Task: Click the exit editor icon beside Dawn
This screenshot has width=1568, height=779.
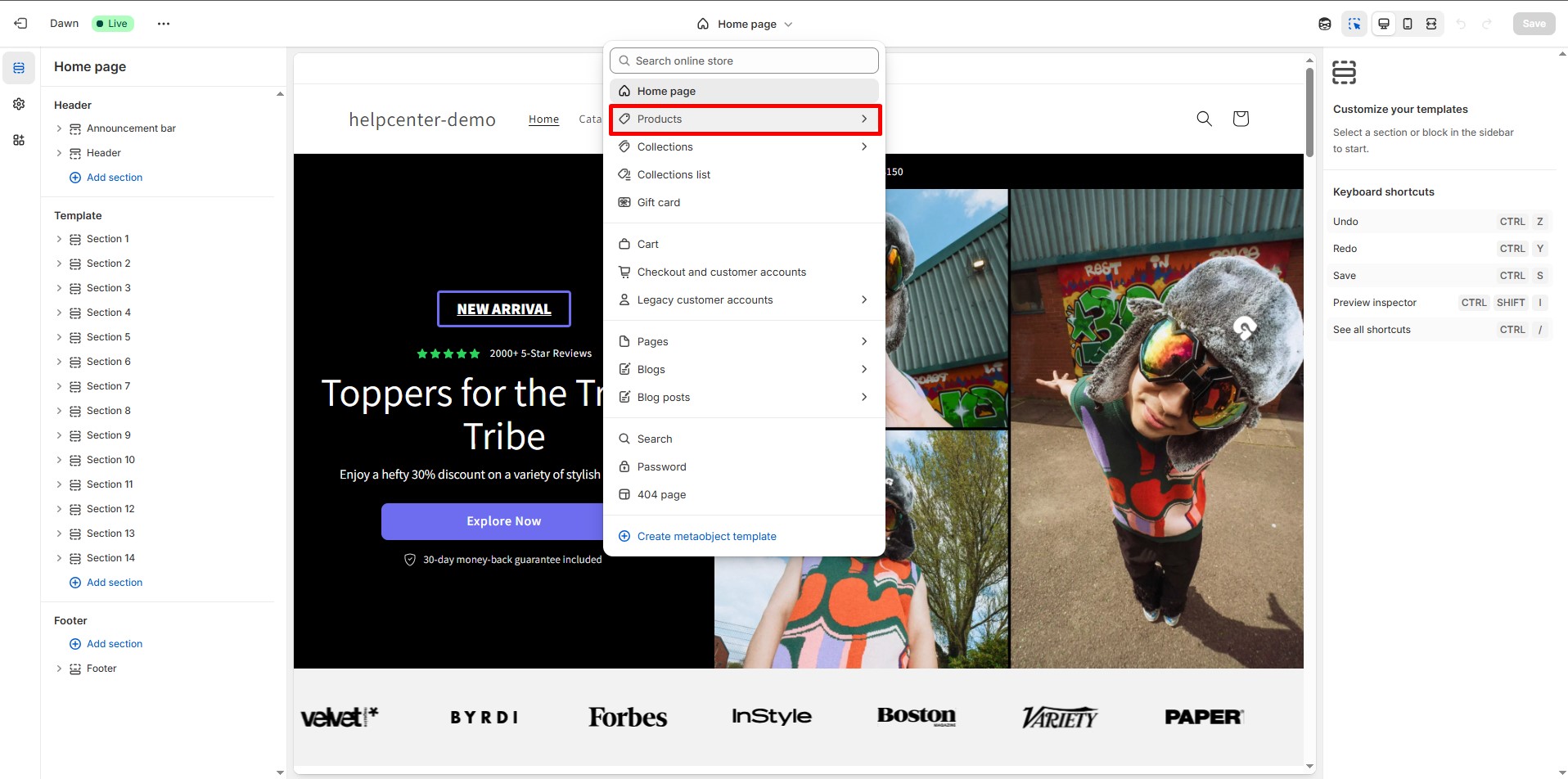Action: (21, 24)
